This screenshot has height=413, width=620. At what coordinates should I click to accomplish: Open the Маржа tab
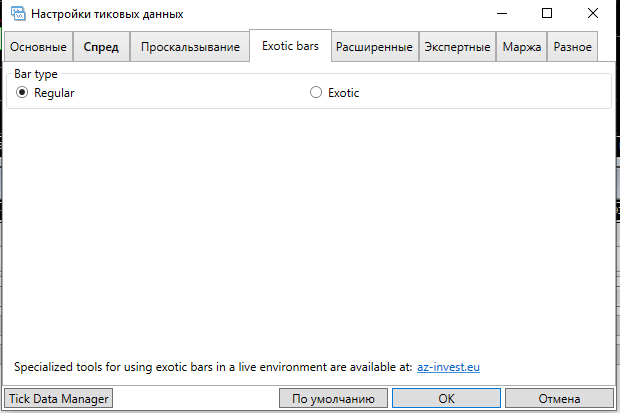pos(522,47)
